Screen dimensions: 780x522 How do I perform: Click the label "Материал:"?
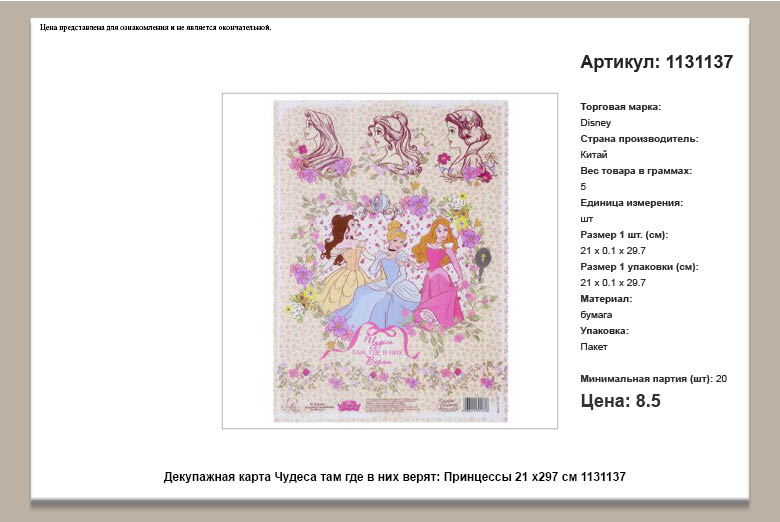point(606,299)
